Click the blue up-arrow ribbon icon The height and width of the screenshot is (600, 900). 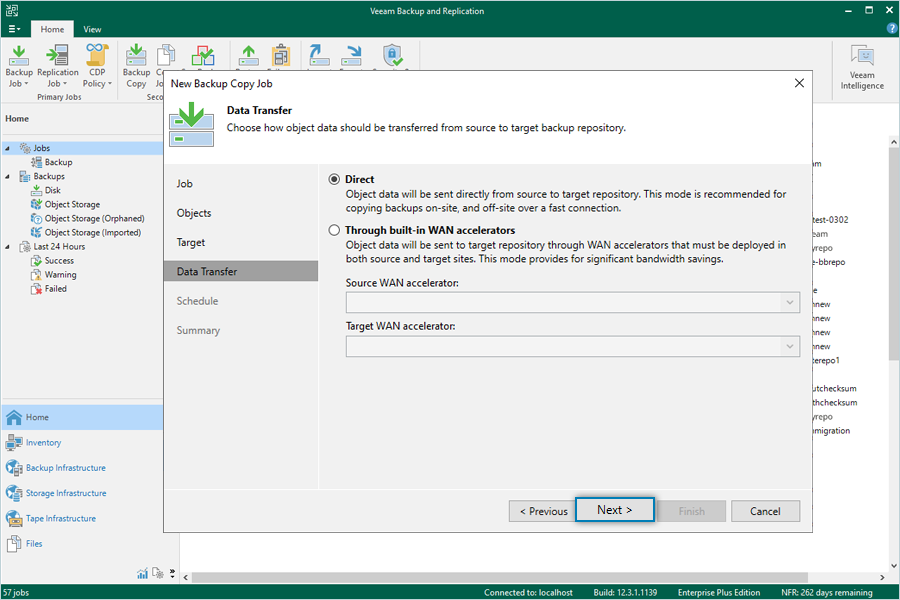[319, 56]
